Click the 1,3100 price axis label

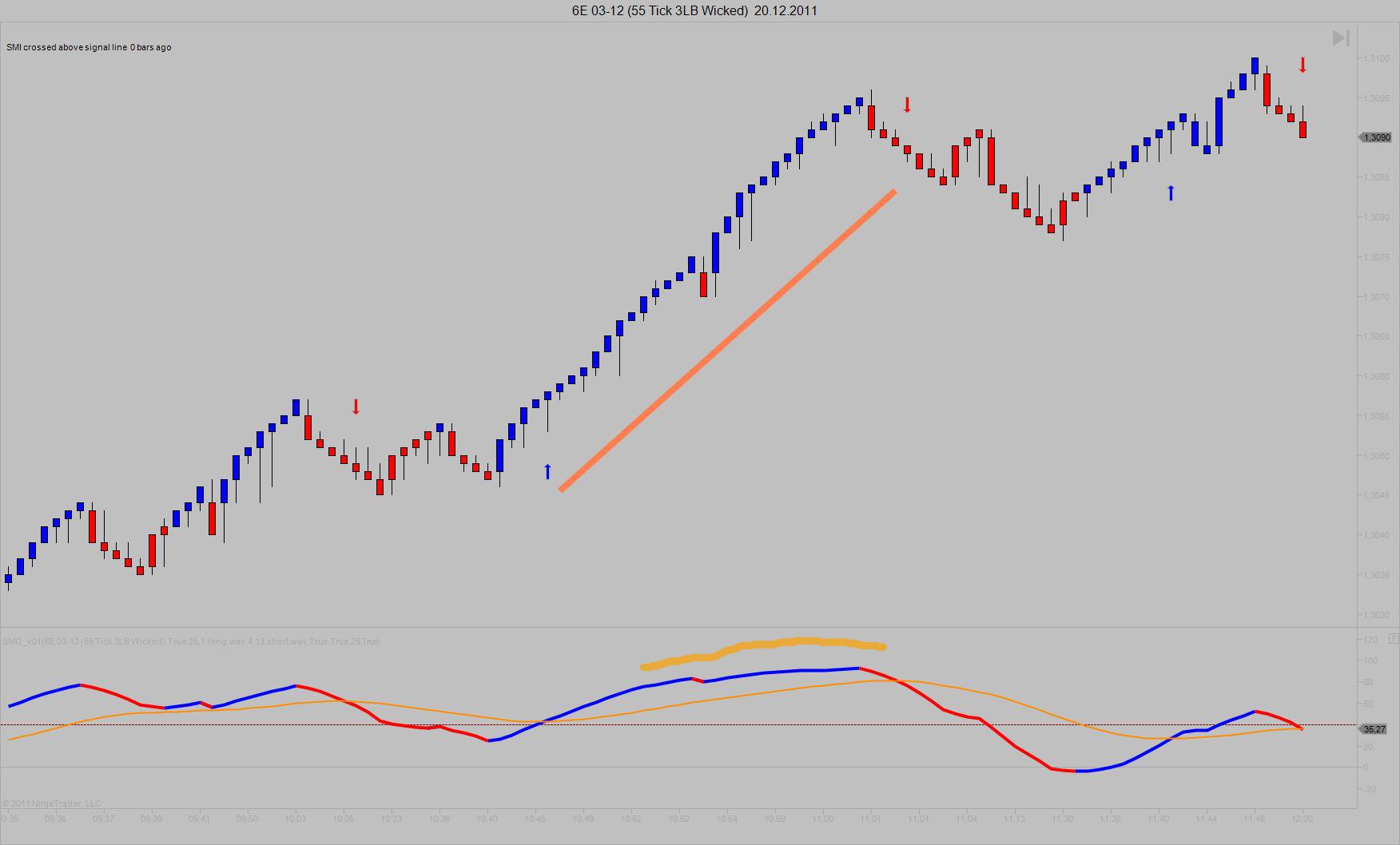(1375, 58)
